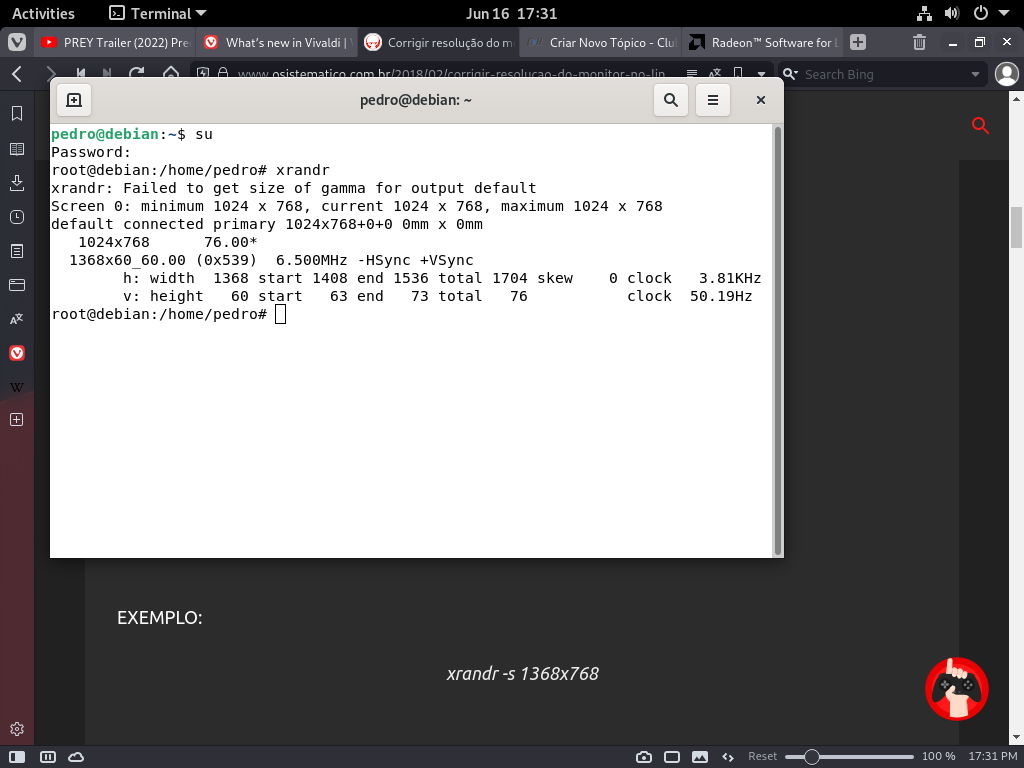Toggle images and animations loading
1024x768 pixels.
pos(699,757)
